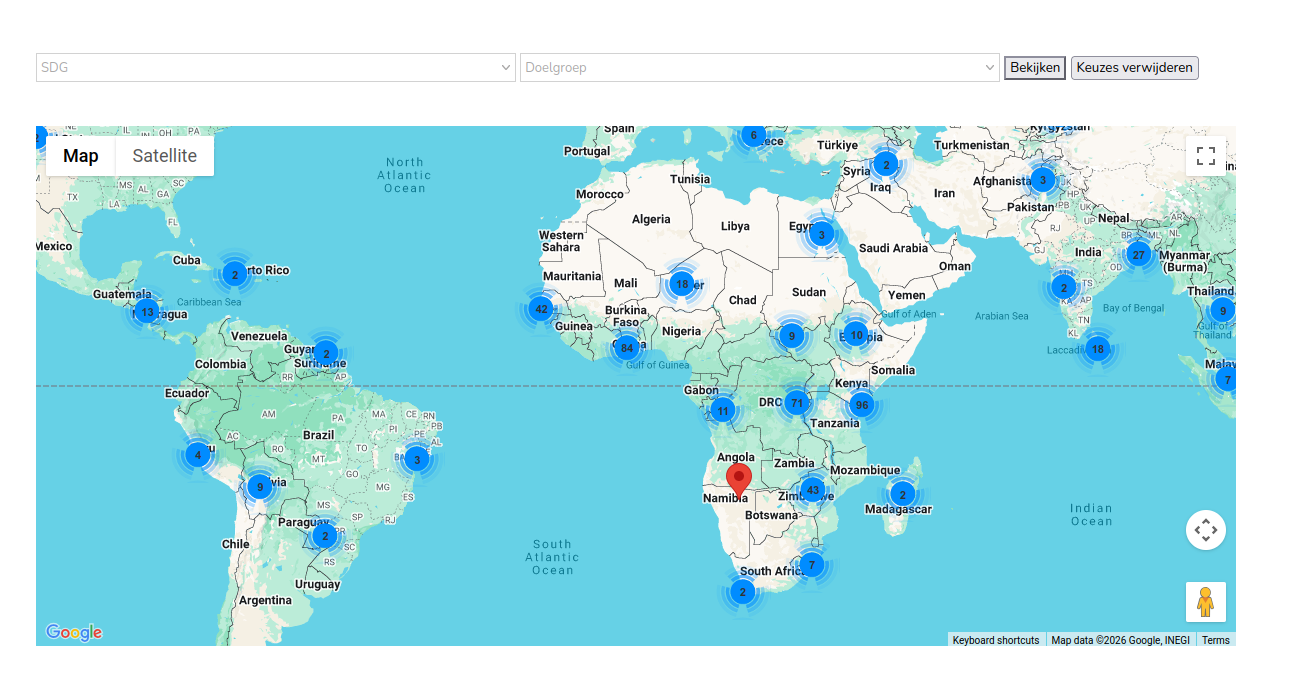Open the cluster marker with 2 near Syria

click(885, 165)
